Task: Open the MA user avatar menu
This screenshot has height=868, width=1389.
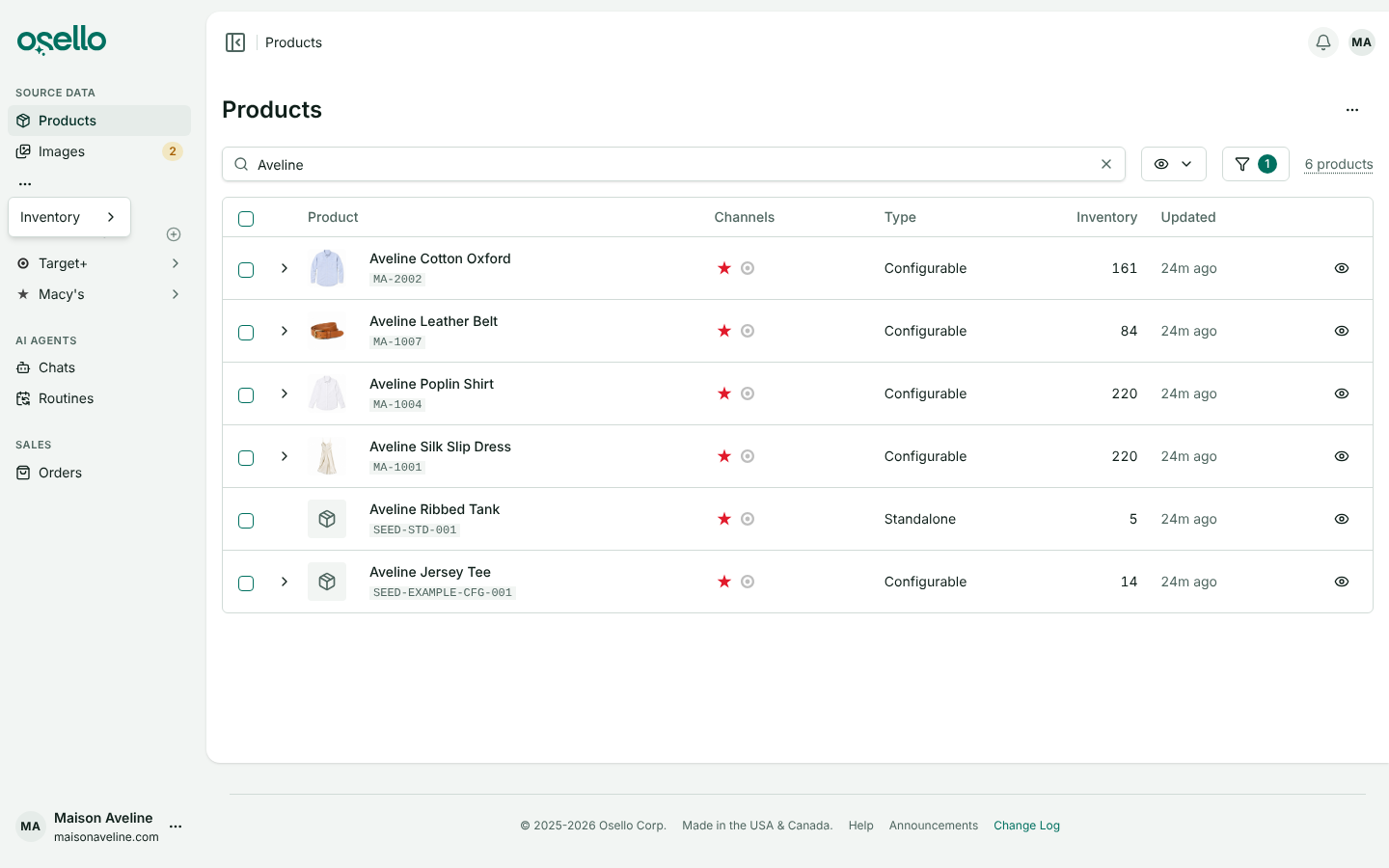Action: (x=1362, y=42)
